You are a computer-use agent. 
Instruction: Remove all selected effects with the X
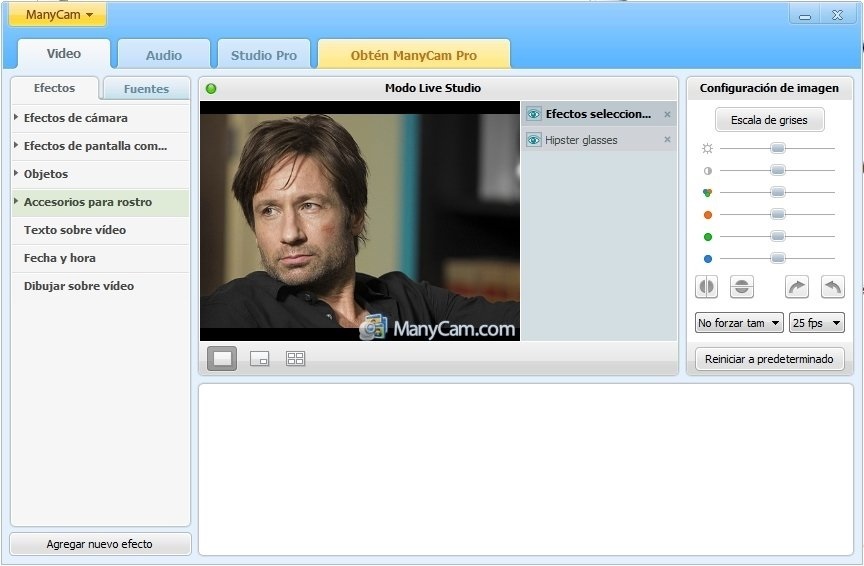tap(667, 114)
